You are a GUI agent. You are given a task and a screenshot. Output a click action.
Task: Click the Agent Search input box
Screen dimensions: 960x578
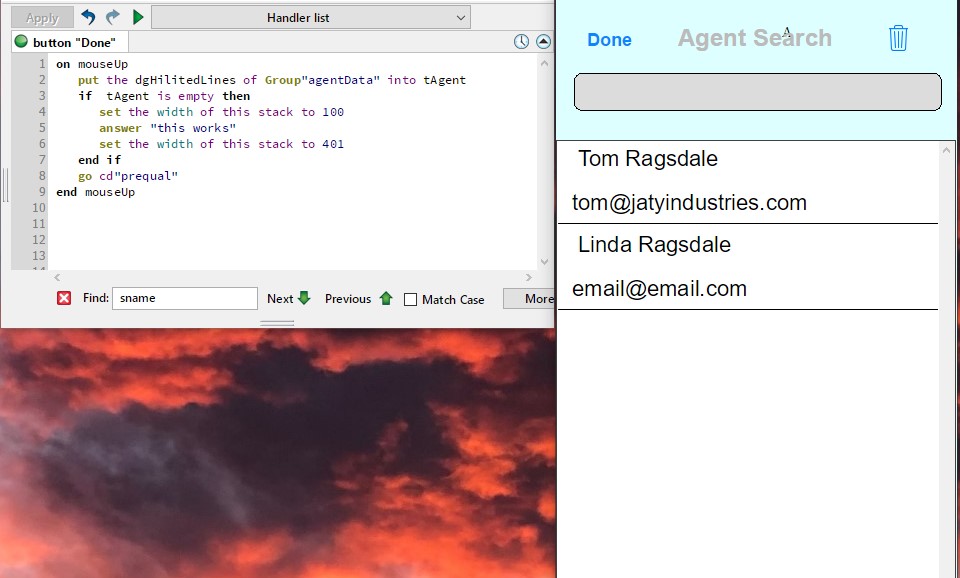point(757,92)
